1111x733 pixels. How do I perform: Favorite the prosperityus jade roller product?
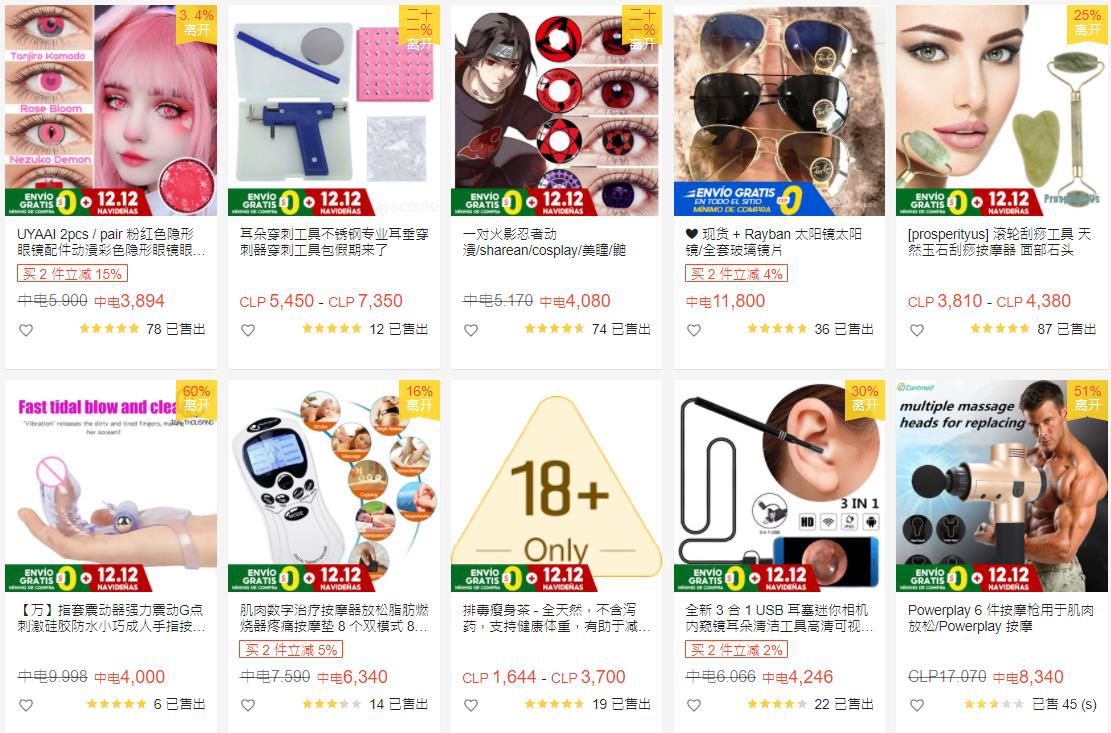coord(917,330)
